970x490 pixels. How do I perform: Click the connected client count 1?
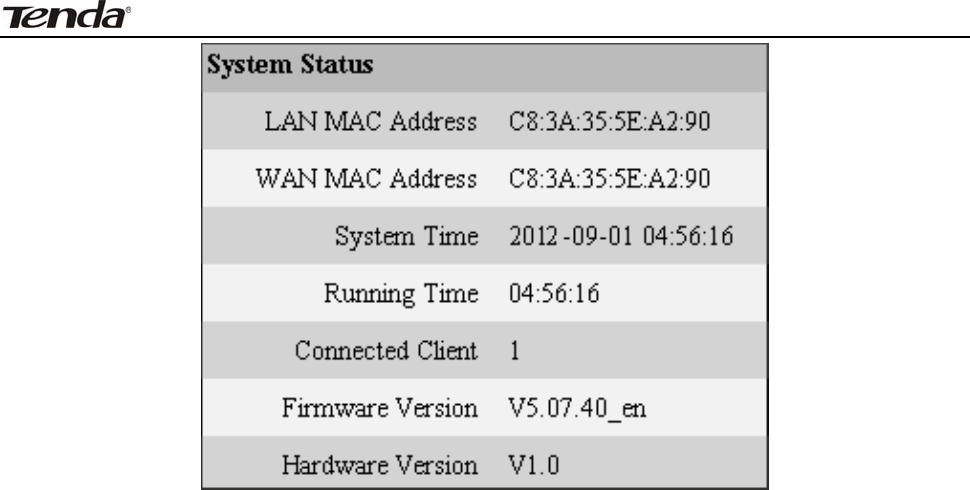coord(513,352)
